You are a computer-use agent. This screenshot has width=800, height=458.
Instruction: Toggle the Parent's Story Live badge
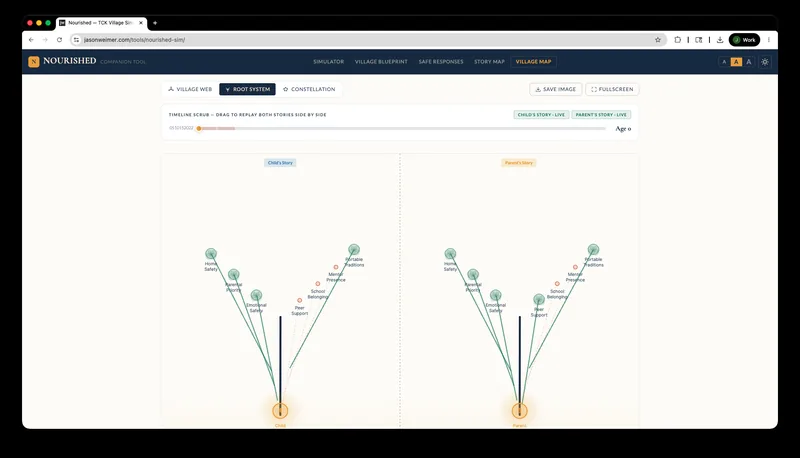(601, 115)
